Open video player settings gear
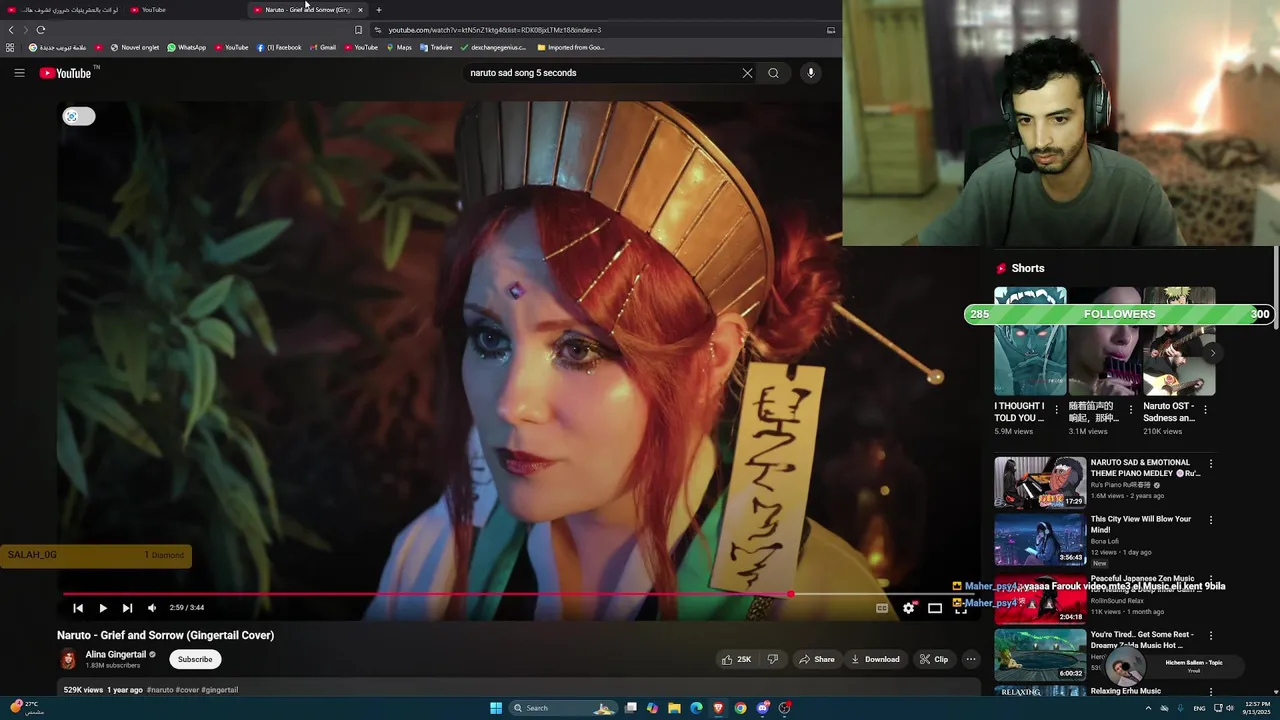 coord(909,608)
